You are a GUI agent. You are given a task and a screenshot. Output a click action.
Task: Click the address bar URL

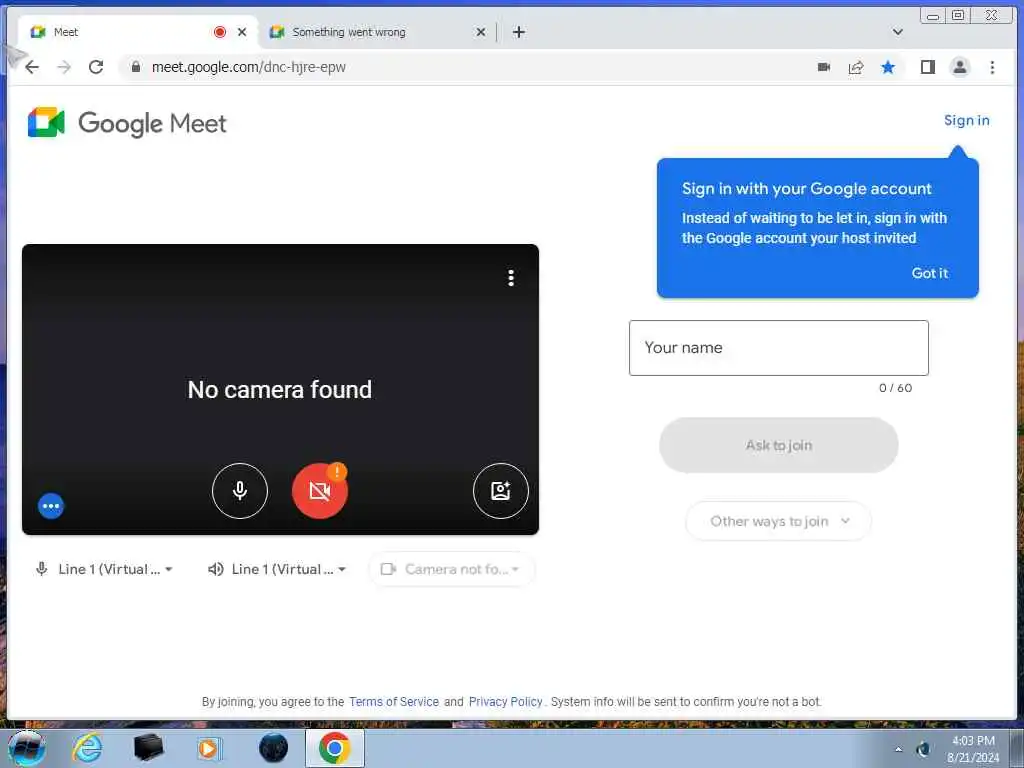(x=248, y=67)
